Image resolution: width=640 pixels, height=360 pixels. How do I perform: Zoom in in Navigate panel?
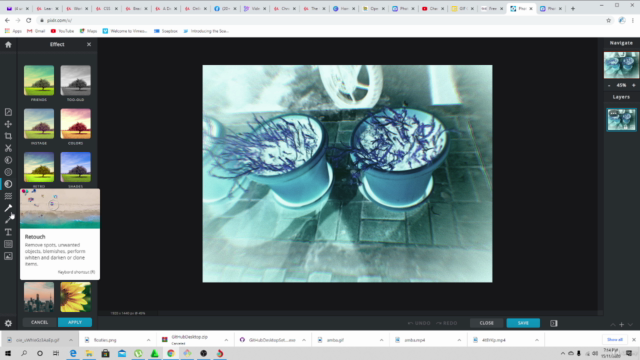tap(634, 85)
